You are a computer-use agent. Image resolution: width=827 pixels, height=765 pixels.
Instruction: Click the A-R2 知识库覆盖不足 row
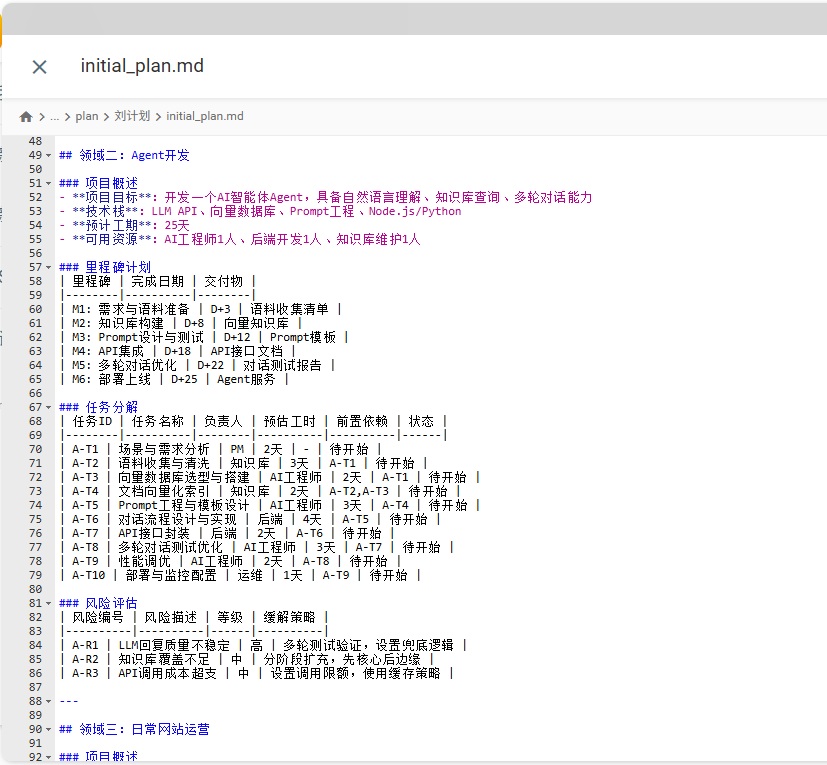246,659
